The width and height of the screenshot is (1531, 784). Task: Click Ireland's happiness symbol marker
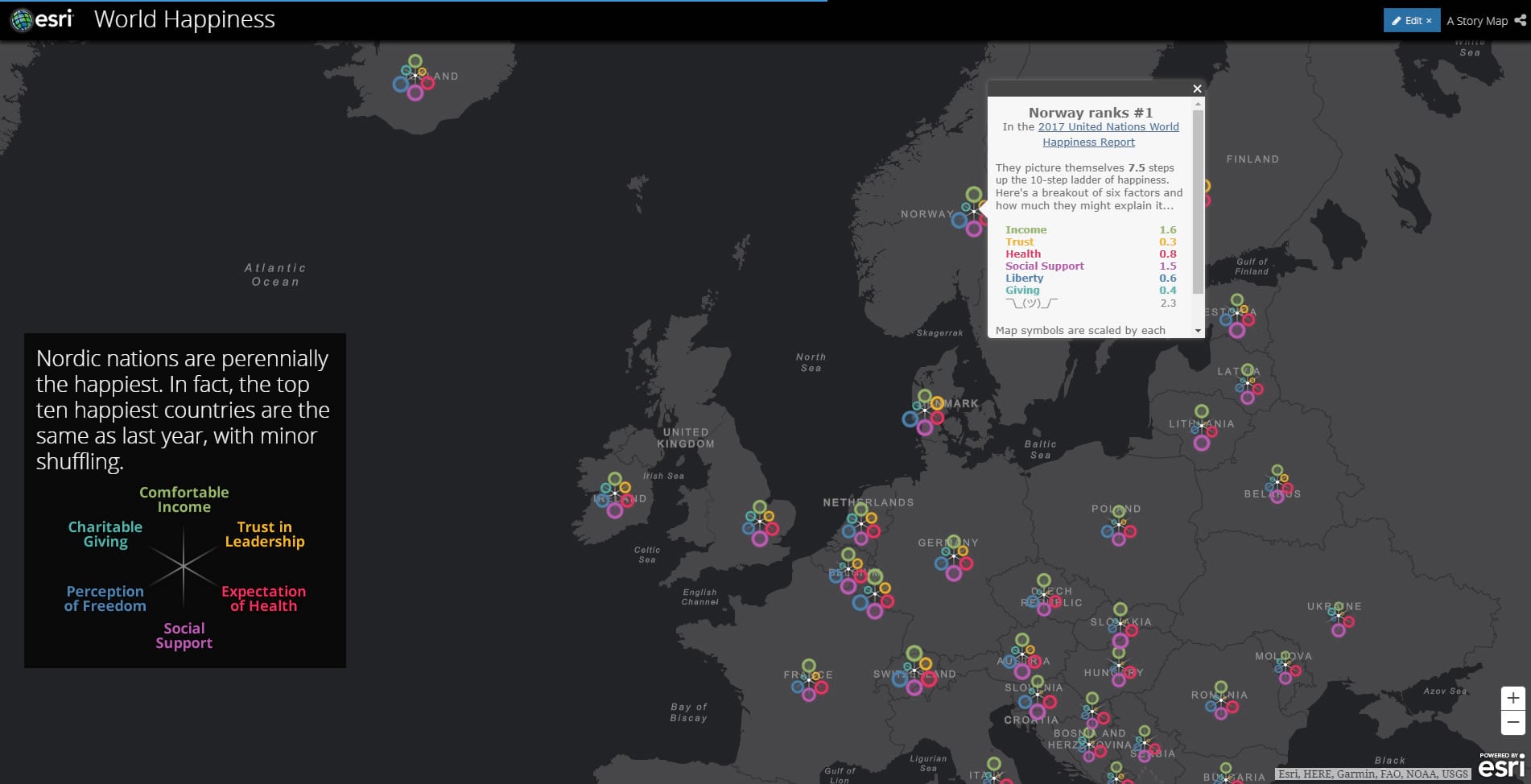click(x=614, y=493)
